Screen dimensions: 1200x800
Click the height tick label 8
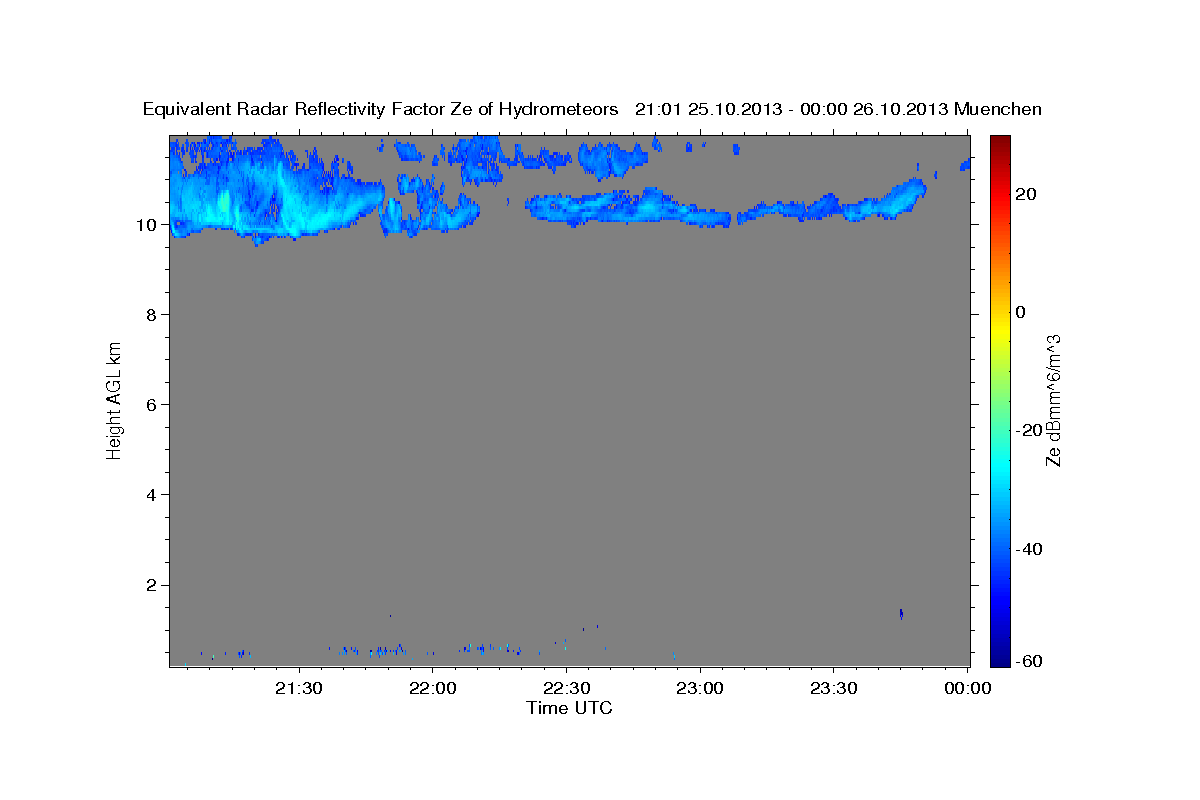point(152,315)
